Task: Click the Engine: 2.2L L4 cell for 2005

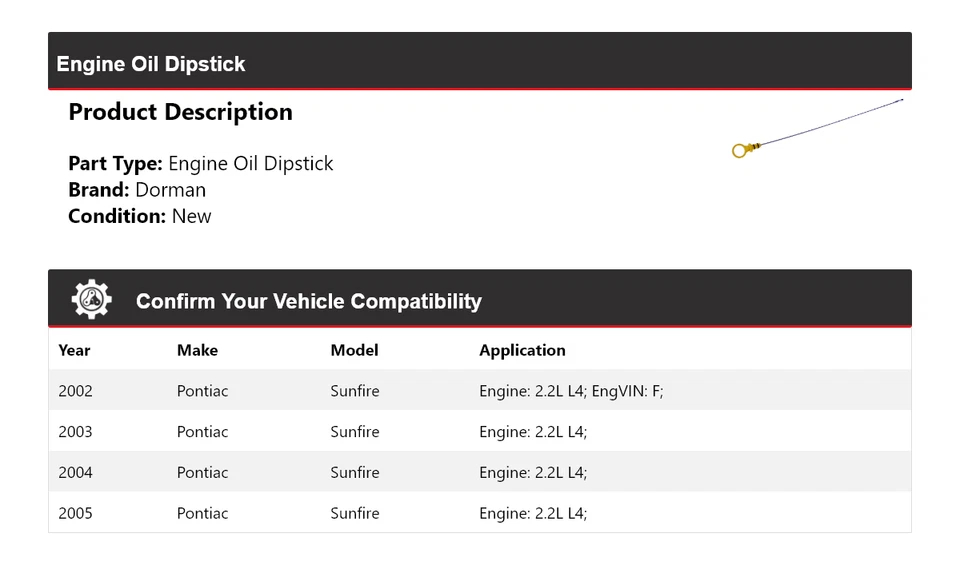Action: (533, 513)
